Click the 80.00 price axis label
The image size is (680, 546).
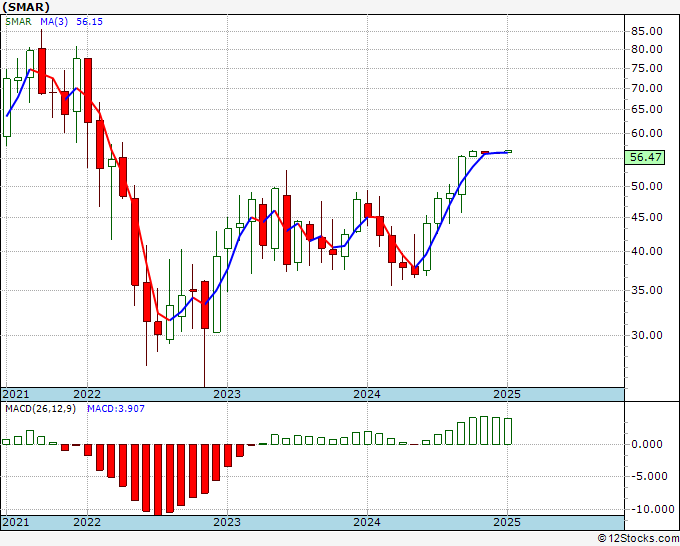647,49
